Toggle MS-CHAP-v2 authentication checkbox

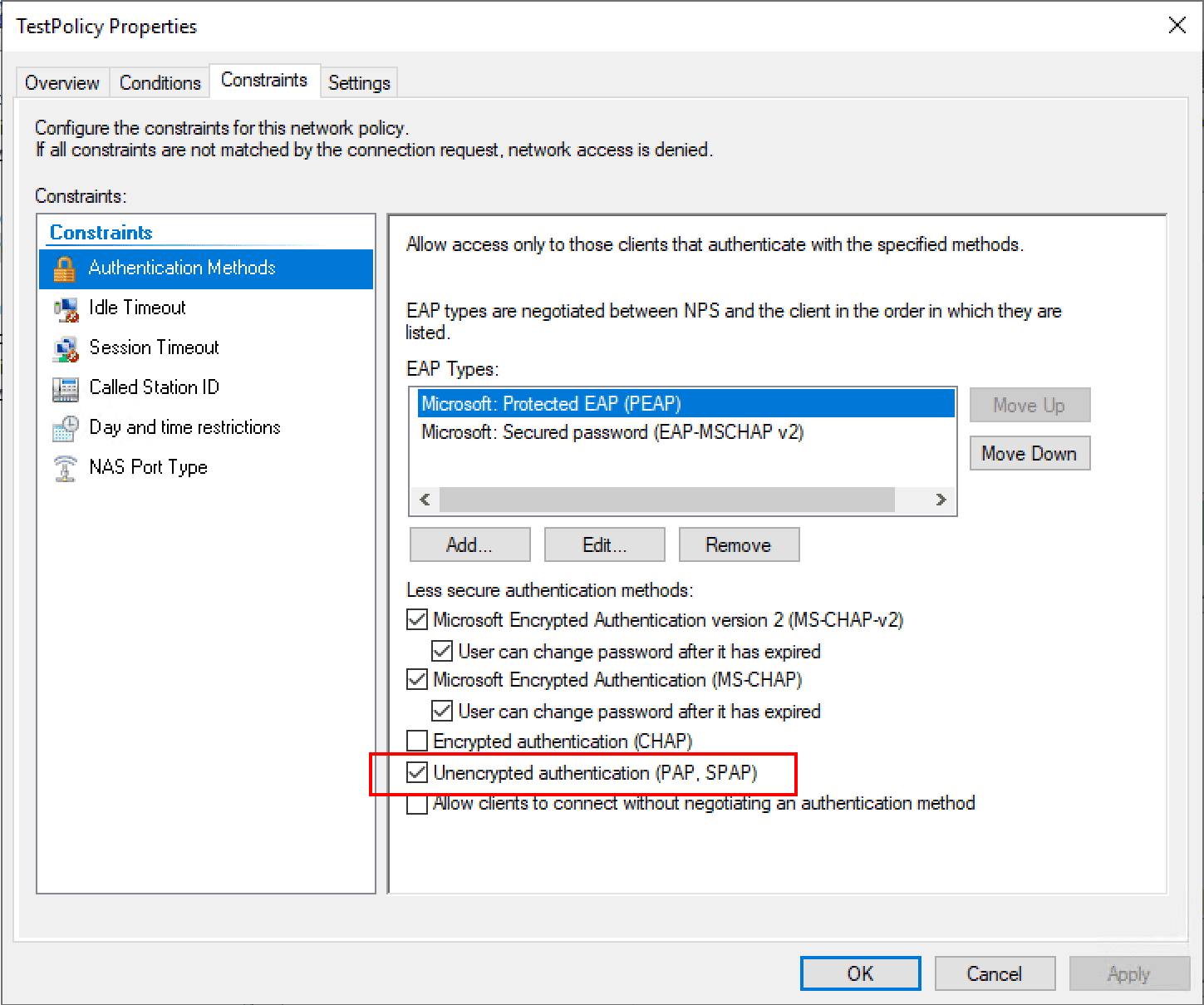click(x=417, y=620)
